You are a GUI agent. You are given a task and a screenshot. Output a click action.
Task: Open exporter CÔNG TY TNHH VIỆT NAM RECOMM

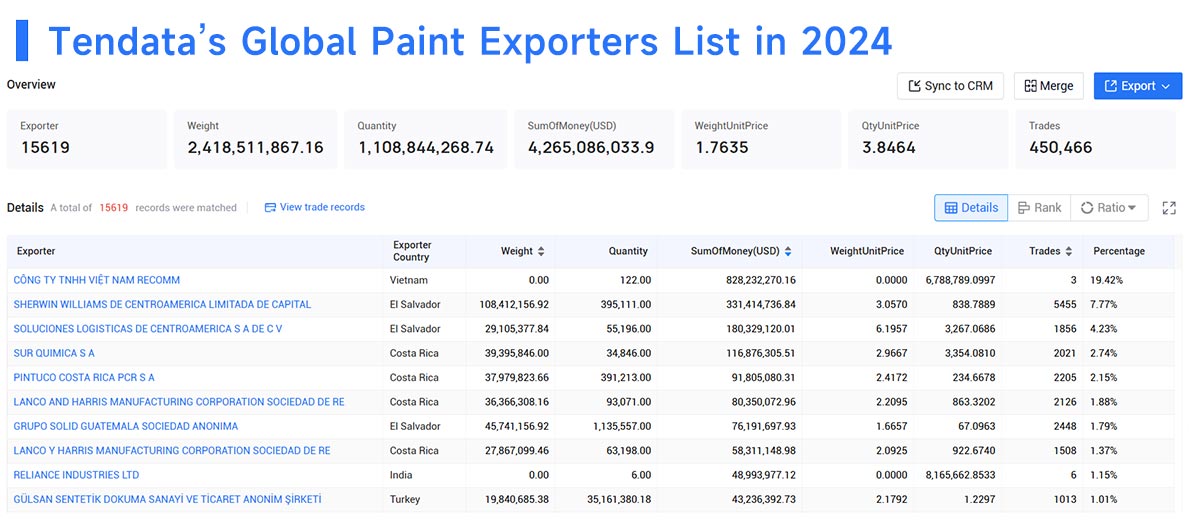(96, 280)
